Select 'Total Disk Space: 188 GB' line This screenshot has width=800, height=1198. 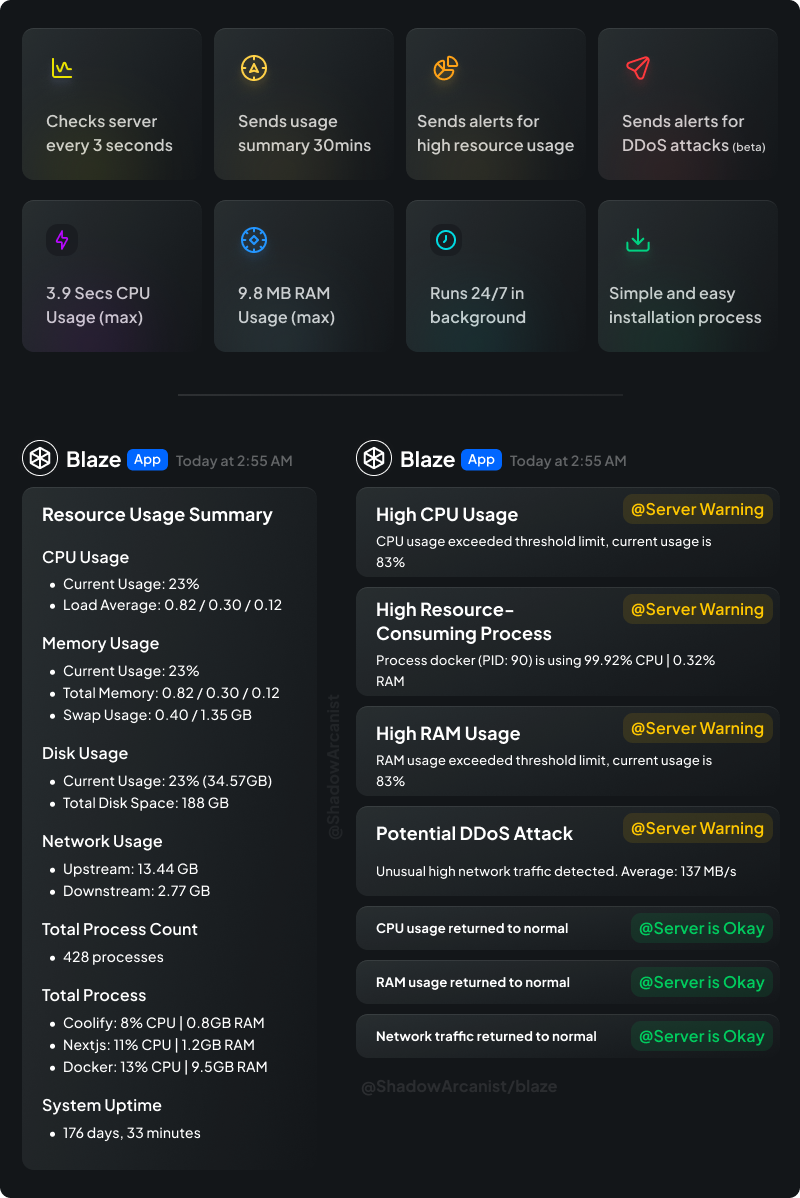tap(146, 803)
